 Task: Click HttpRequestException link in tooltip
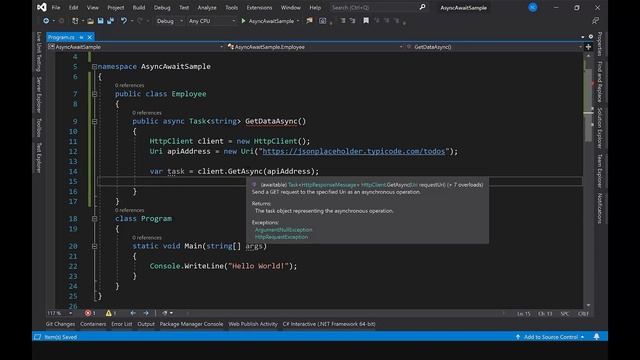(x=281, y=237)
